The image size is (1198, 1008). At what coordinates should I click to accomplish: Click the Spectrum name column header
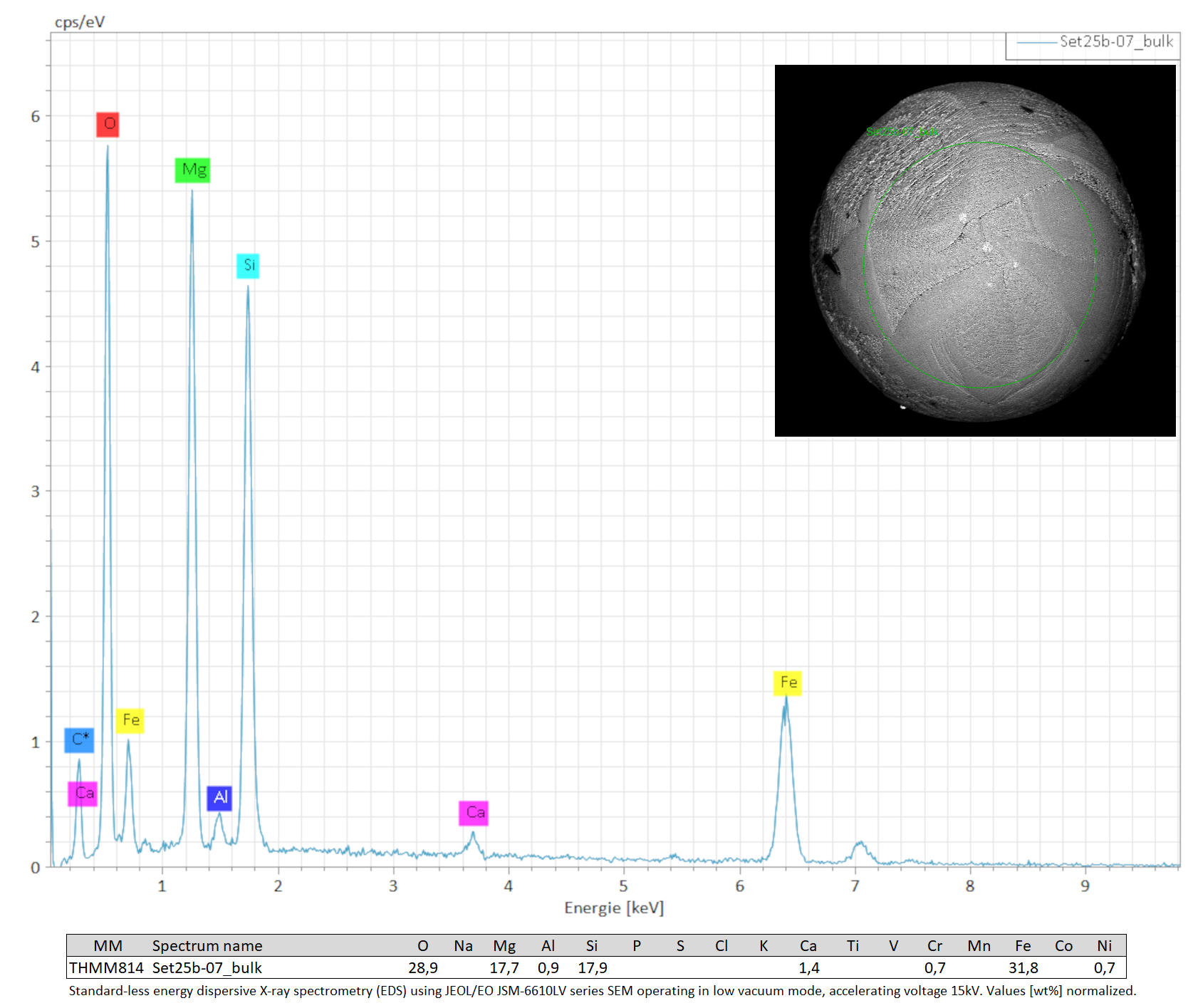[x=207, y=945]
